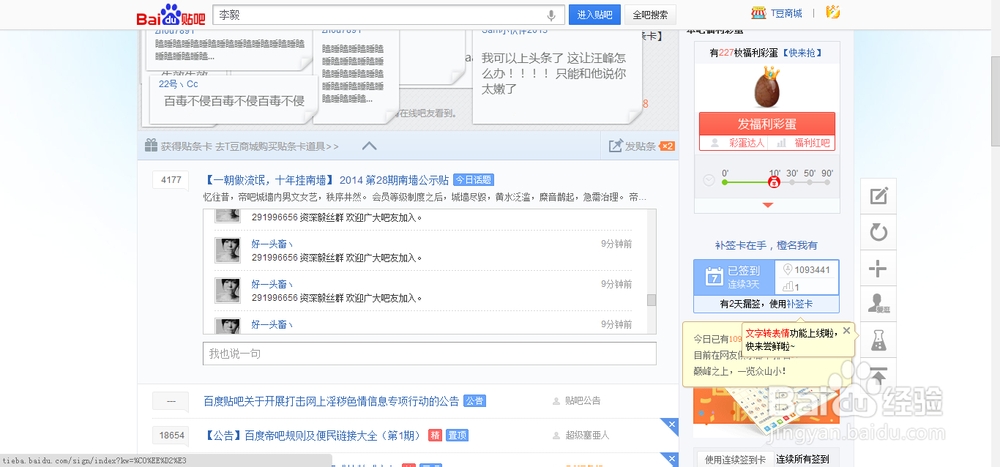1000x467 pixels.
Task: Click the 我也说一句 reply field
Action: pos(429,353)
